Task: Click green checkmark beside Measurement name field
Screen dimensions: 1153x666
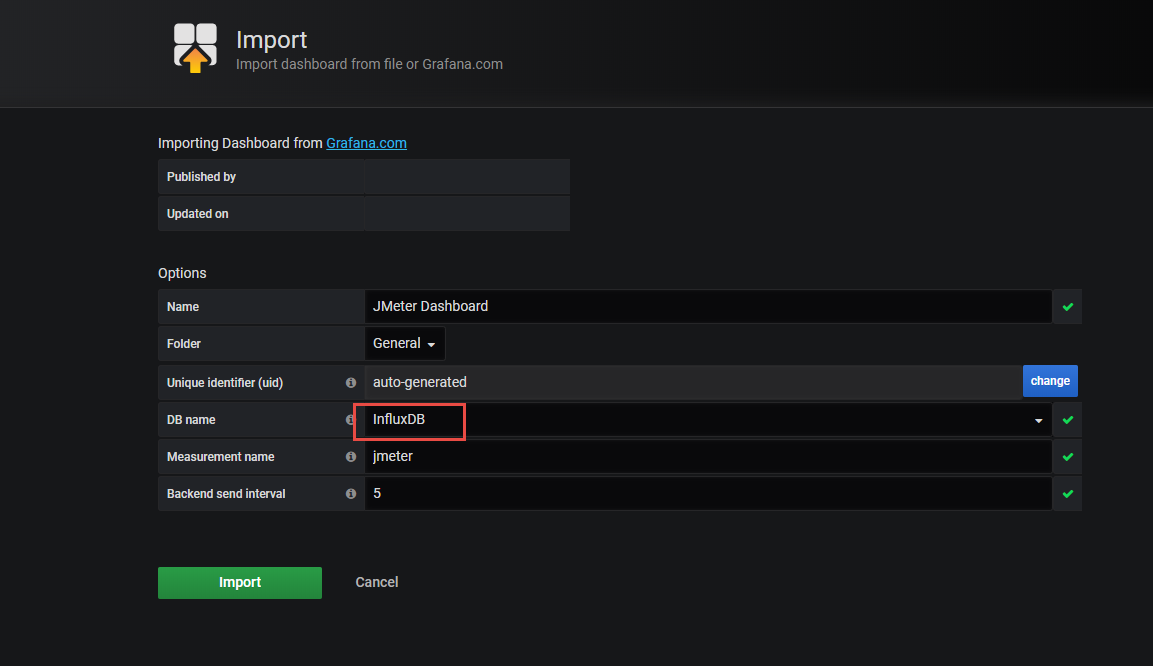Action: click(1067, 457)
